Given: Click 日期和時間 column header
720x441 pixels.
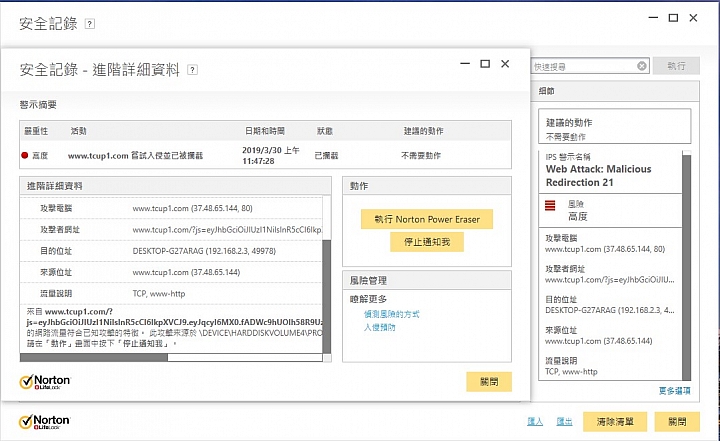Looking at the screenshot, I should pos(265,131).
